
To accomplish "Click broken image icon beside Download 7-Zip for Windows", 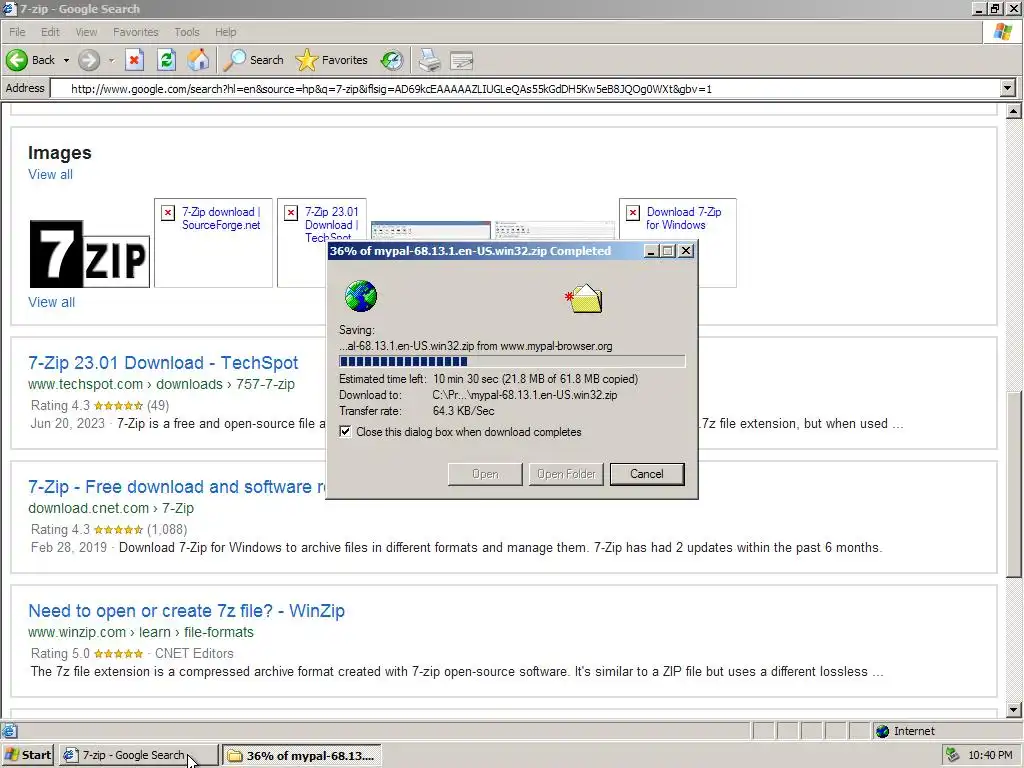I will (x=633, y=213).
